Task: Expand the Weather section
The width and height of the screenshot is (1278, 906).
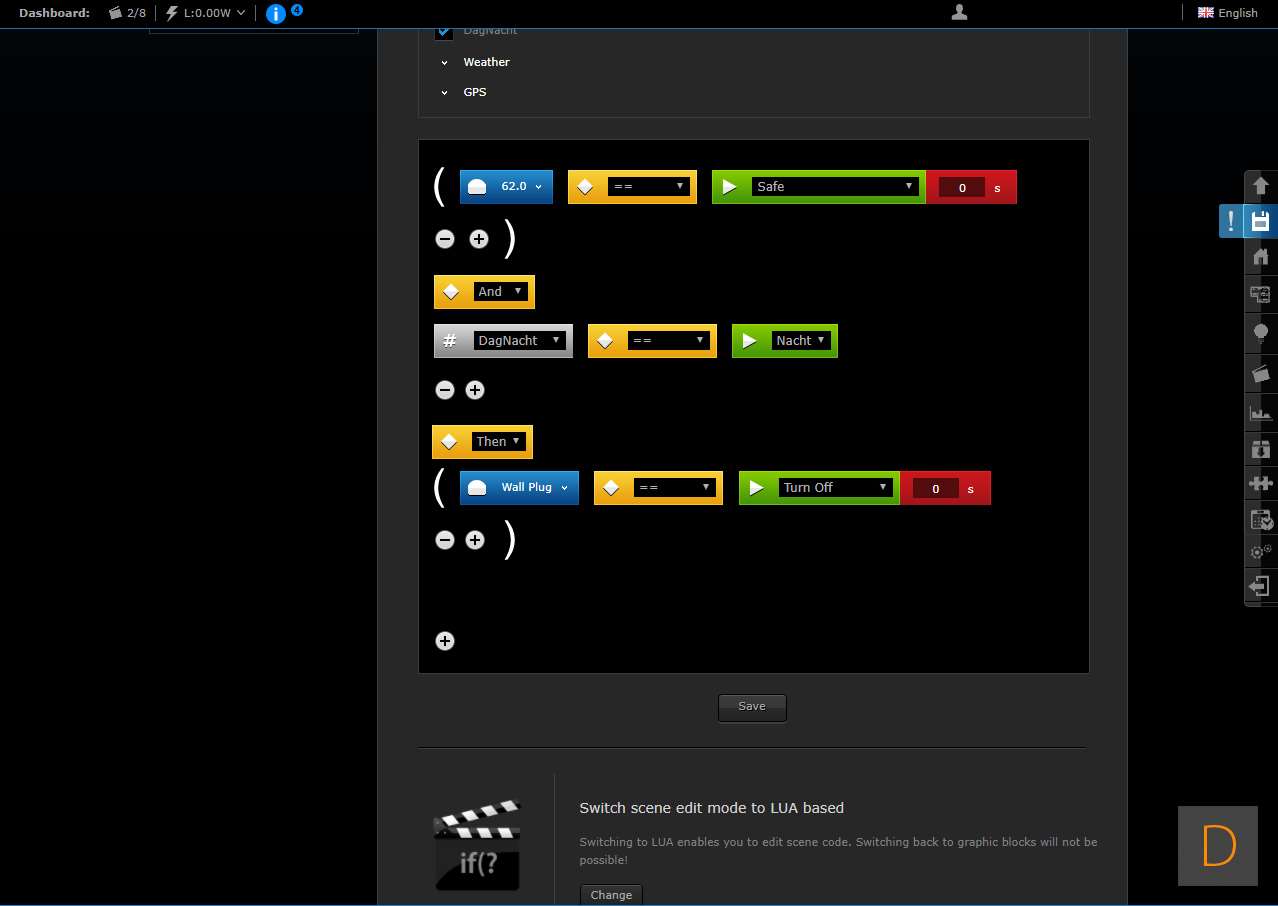Action: point(486,62)
